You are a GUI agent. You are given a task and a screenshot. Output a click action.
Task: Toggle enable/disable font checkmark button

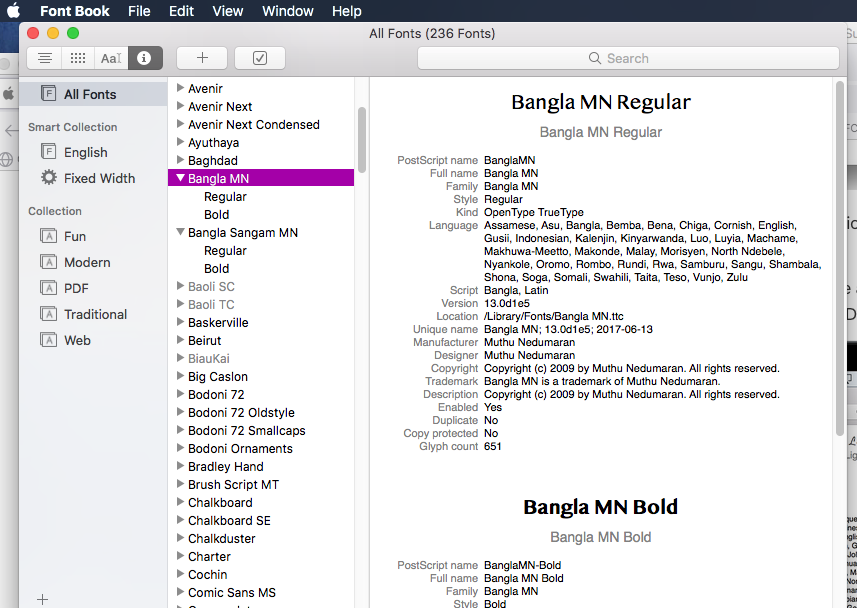coord(260,58)
